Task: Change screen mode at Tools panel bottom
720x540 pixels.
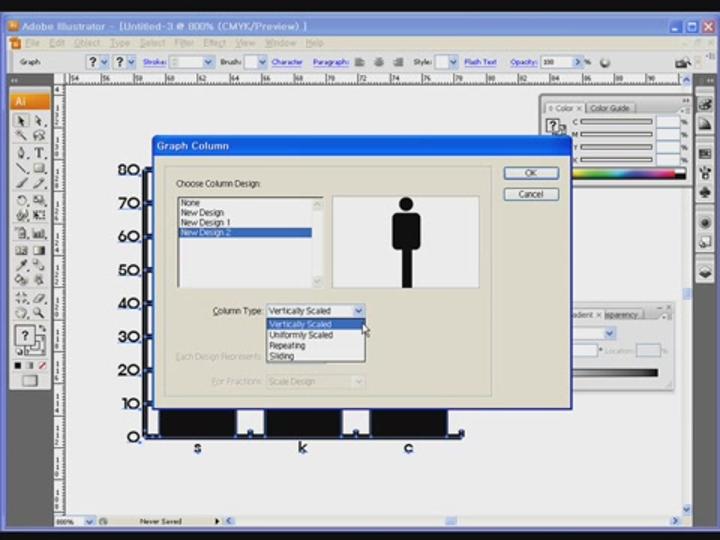Action: pos(30,381)
